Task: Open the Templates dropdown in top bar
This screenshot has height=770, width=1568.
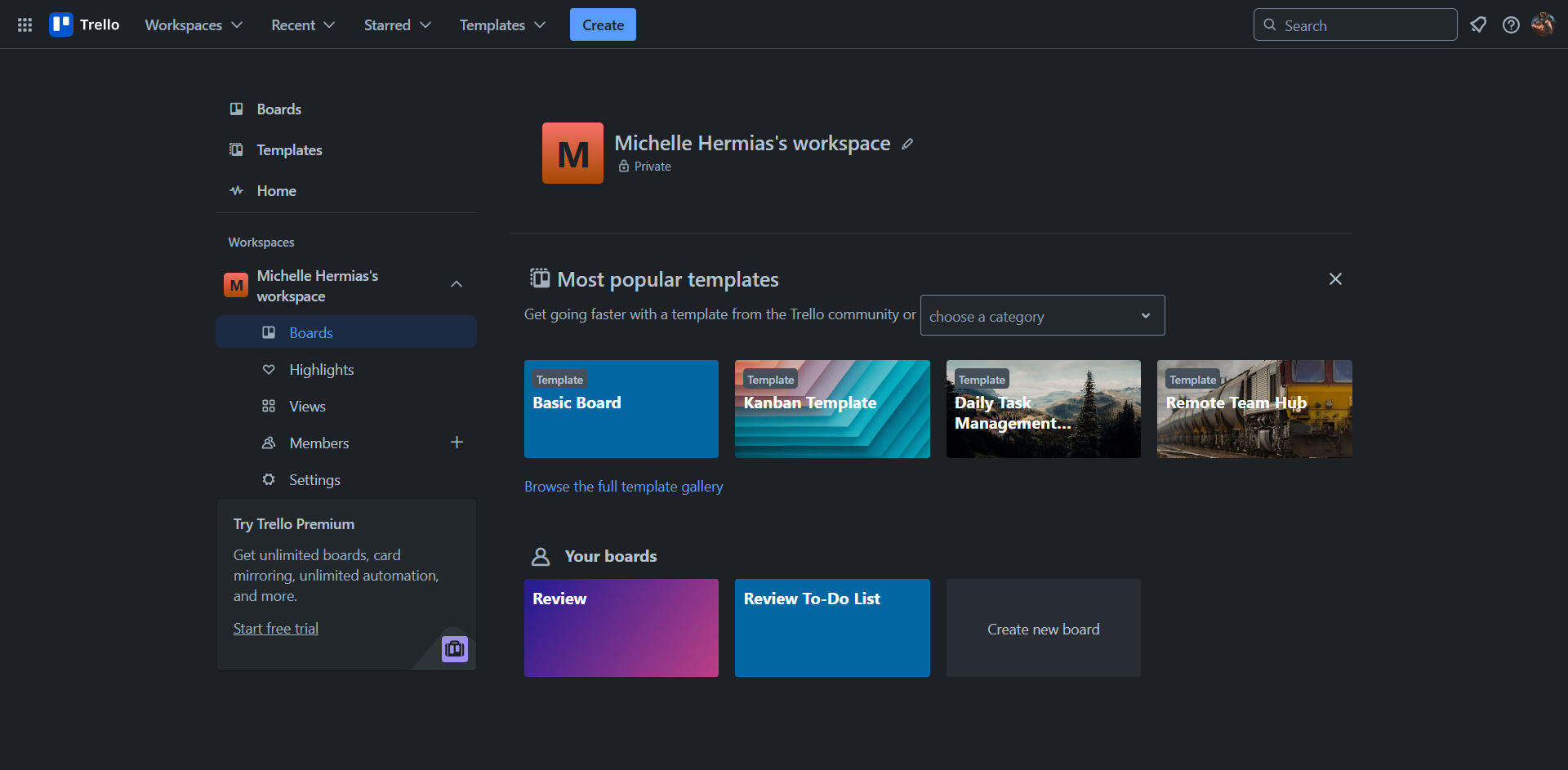Action: pyautogui.click(x=502, y=24)
